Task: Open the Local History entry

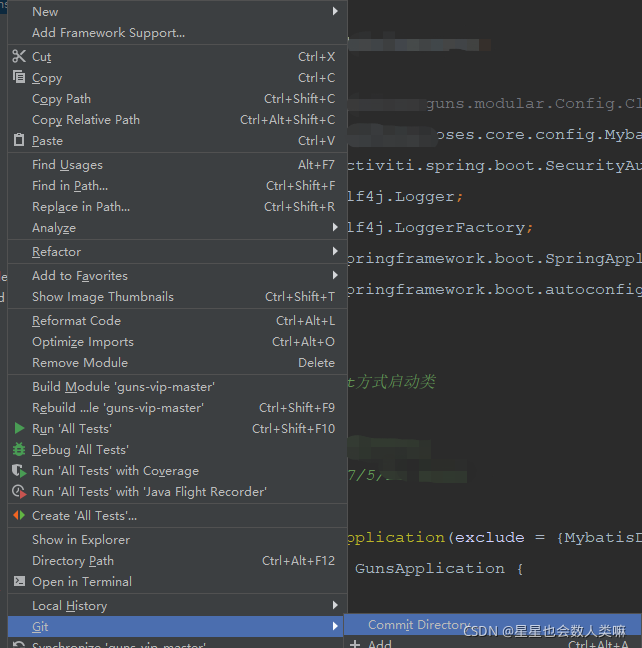Action: pyautogui.click(x=177, y=605)
